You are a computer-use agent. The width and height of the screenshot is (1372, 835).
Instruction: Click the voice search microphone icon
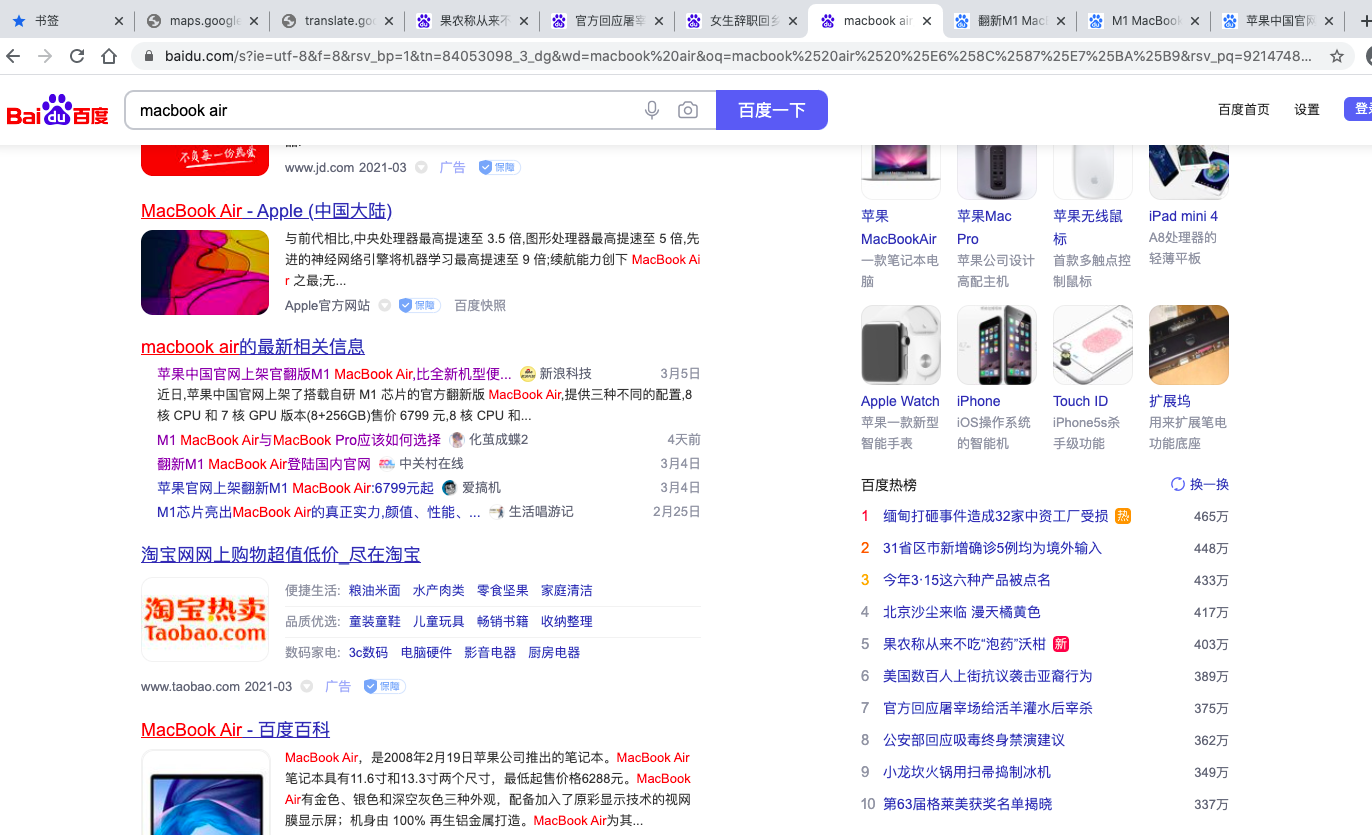(x=652, y=110)
